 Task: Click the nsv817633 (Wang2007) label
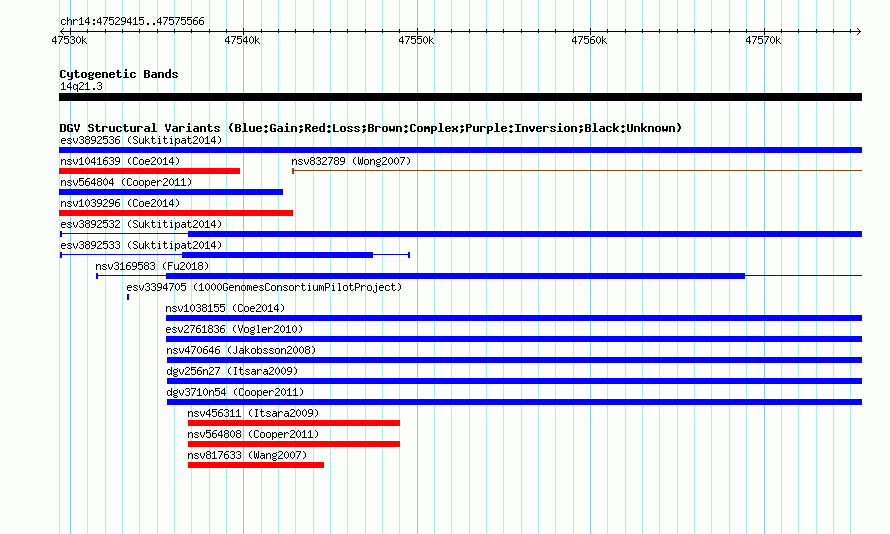(x=247, y=455)
